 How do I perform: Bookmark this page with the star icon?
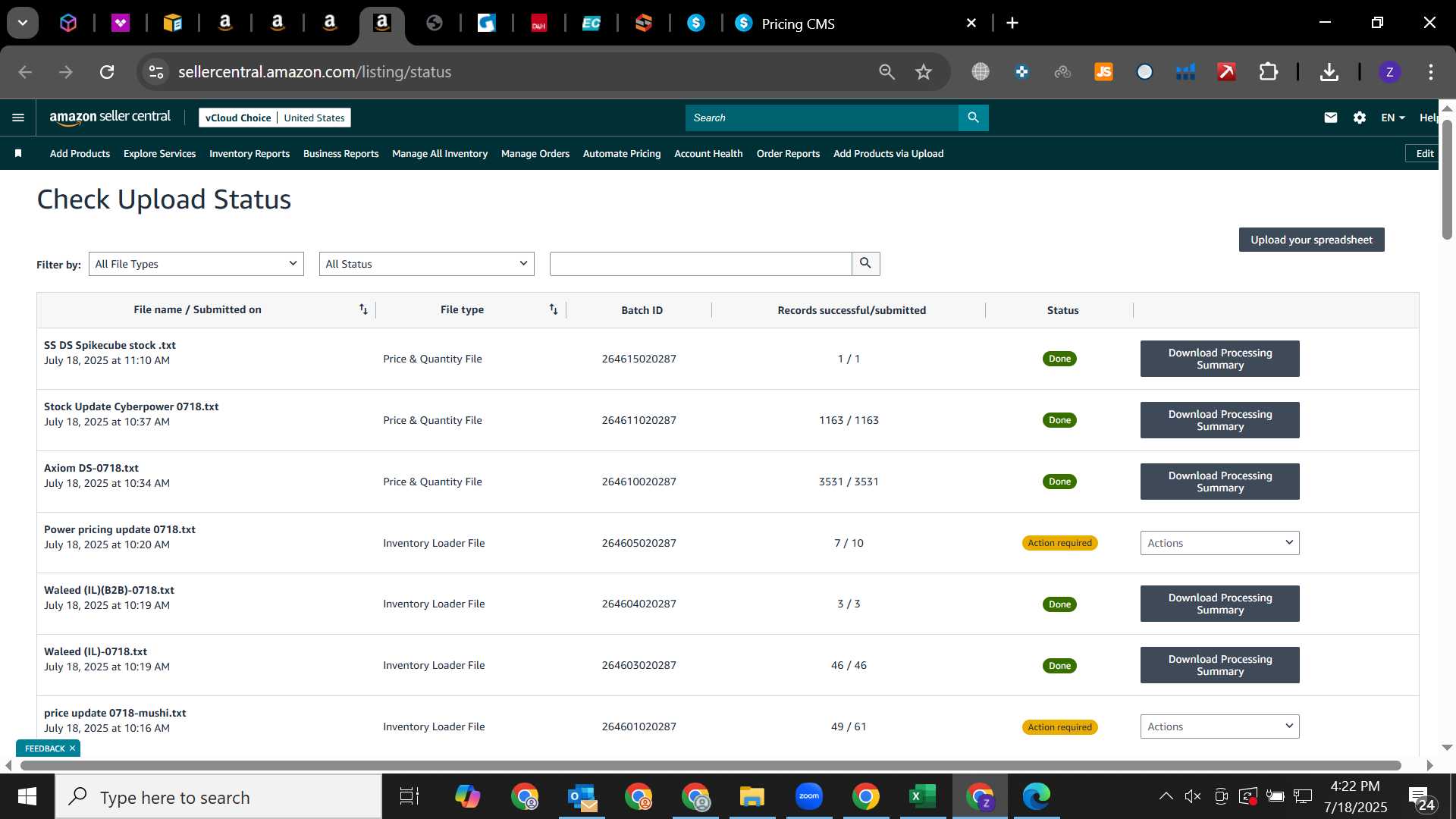click(924, 72)
